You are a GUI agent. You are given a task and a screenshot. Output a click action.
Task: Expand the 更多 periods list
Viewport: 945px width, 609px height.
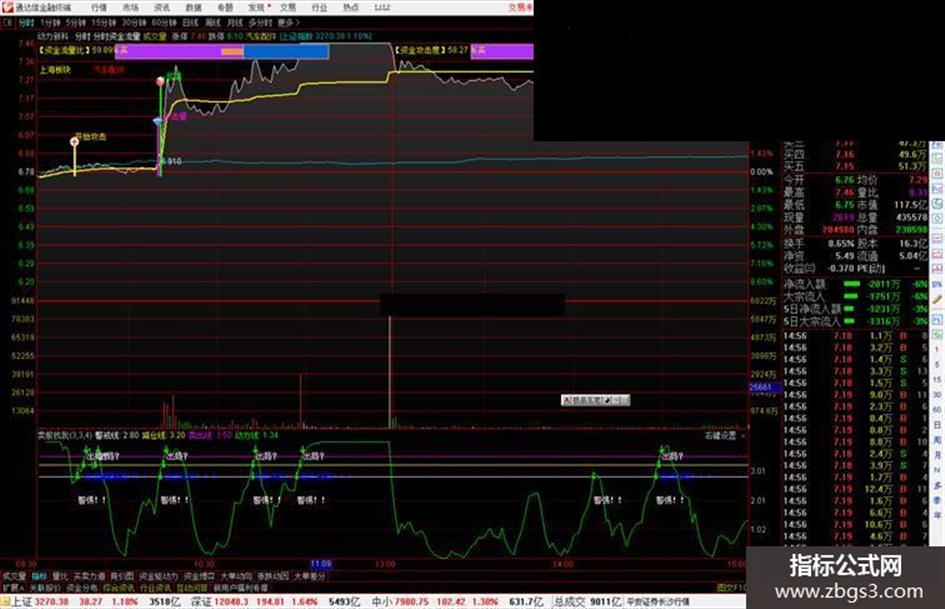[288, 23]
